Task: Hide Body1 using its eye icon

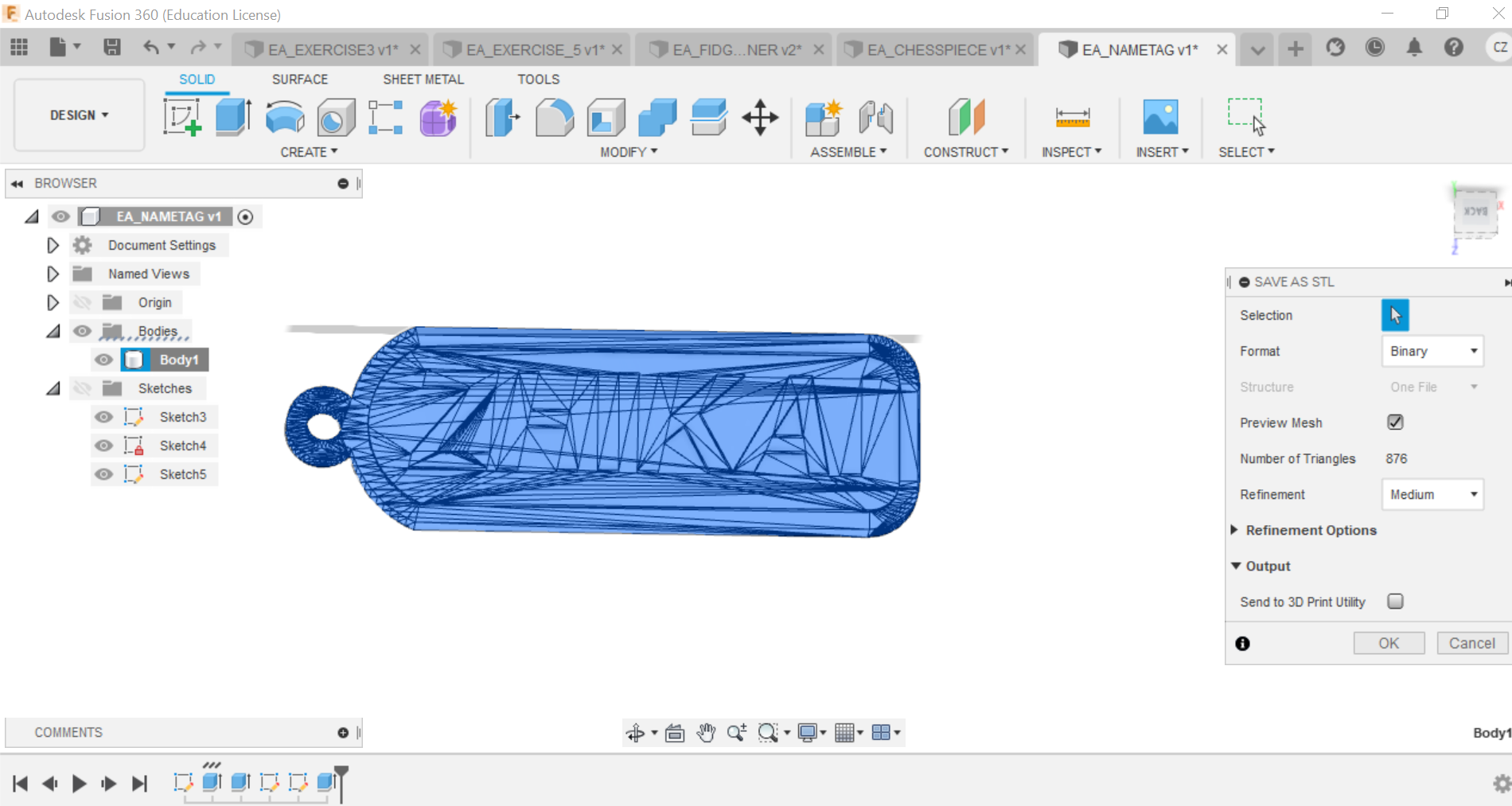Action: pyautogui.click(x=103, y=360)
